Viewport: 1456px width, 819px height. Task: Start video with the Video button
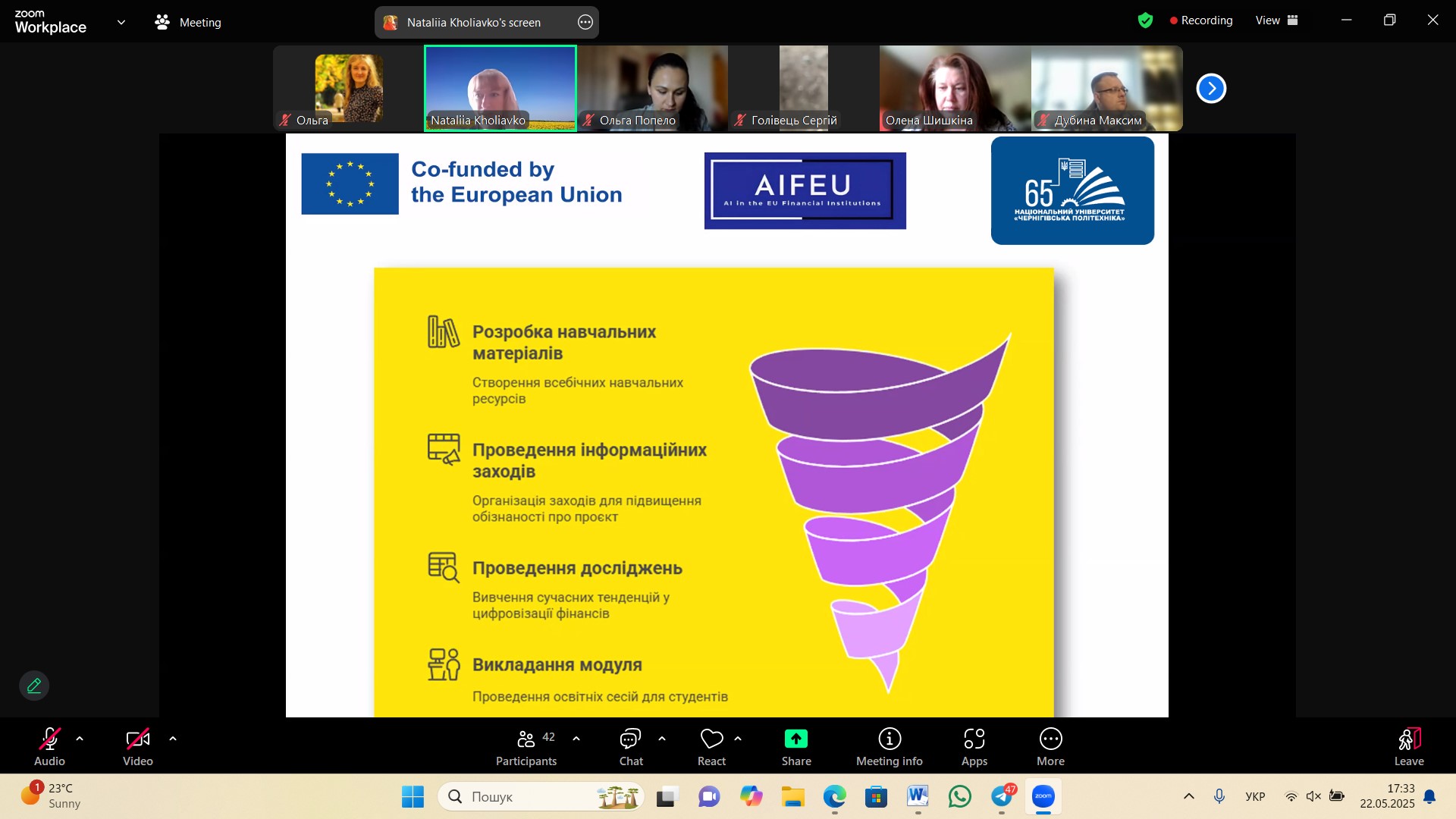137,747
